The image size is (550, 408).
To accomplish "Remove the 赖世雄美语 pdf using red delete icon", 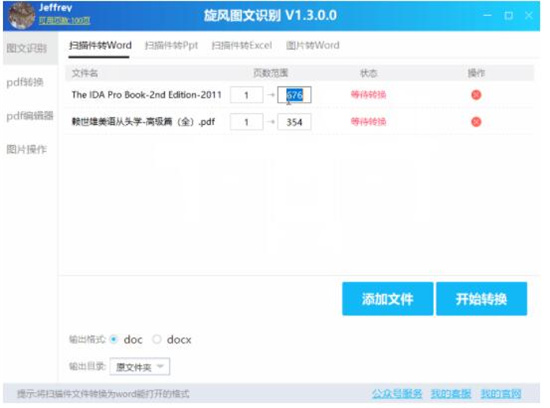I will pos(476,122).
